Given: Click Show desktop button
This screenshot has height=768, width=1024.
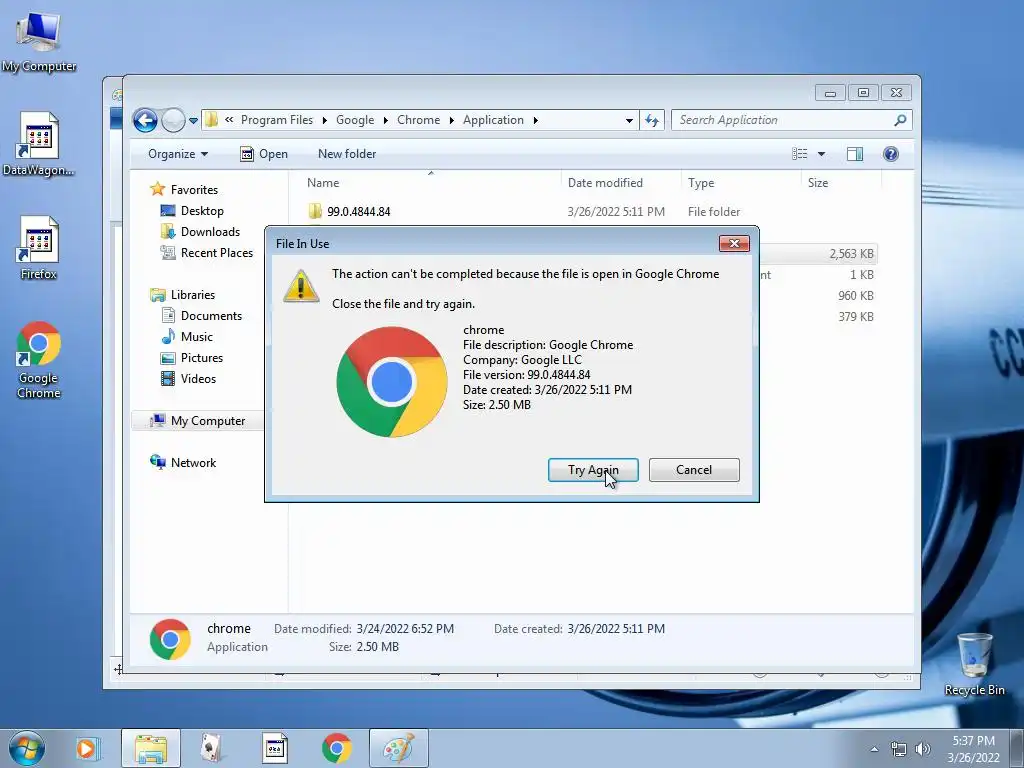Looking at the screenshot, I should tap(1017, 749).
